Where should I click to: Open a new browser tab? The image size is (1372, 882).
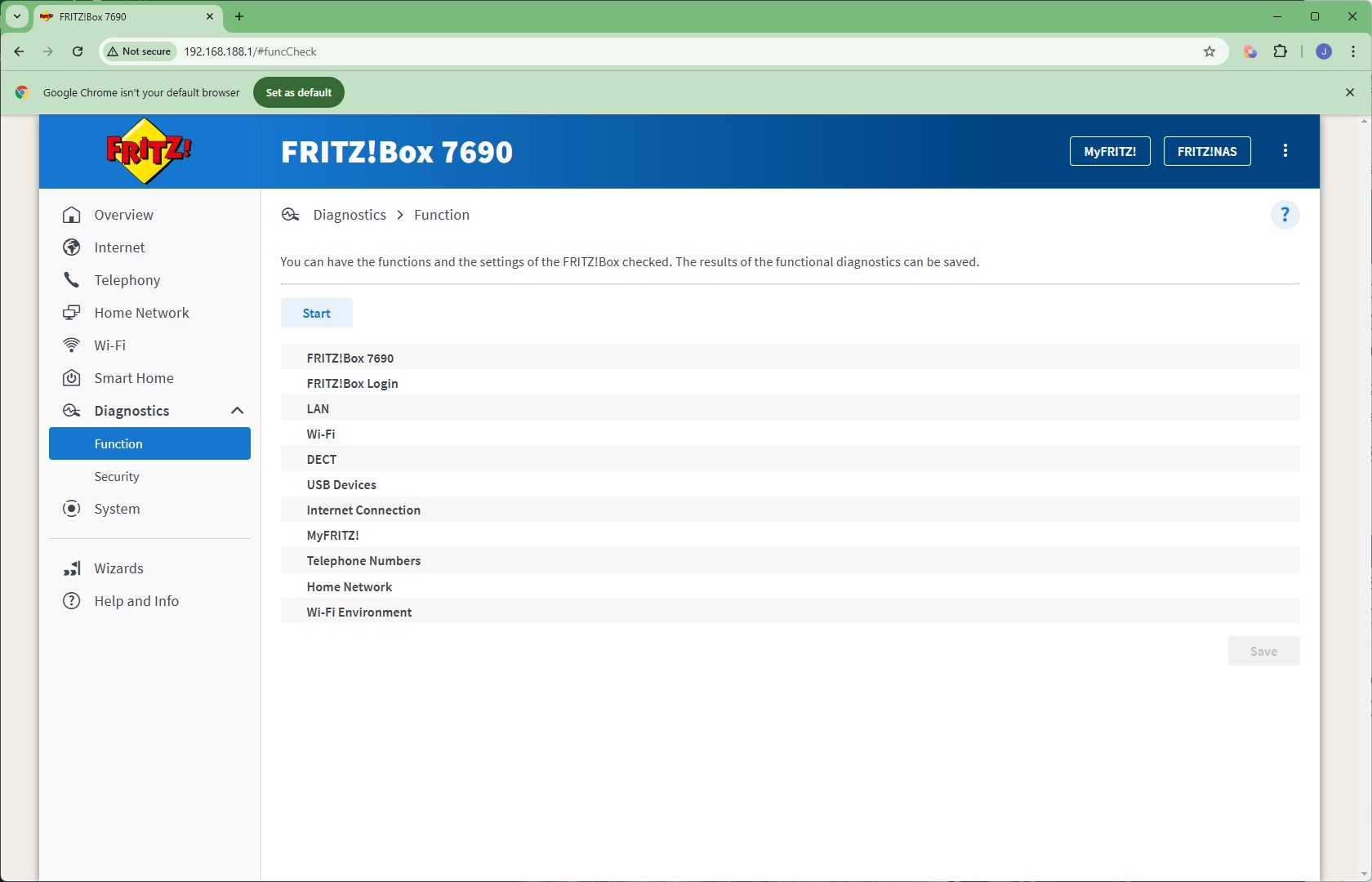click(239, 16)
